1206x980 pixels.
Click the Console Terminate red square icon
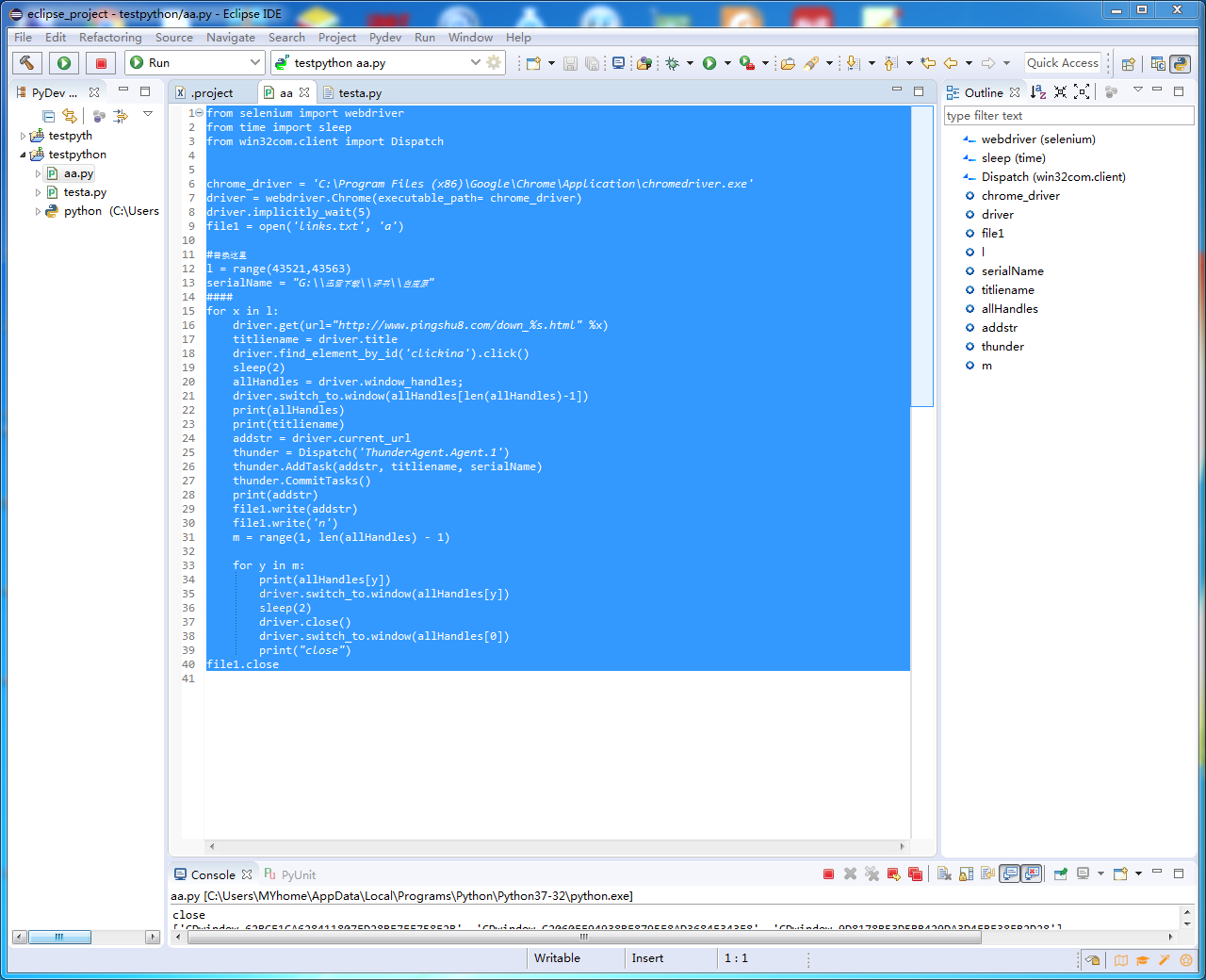(828, 874)
